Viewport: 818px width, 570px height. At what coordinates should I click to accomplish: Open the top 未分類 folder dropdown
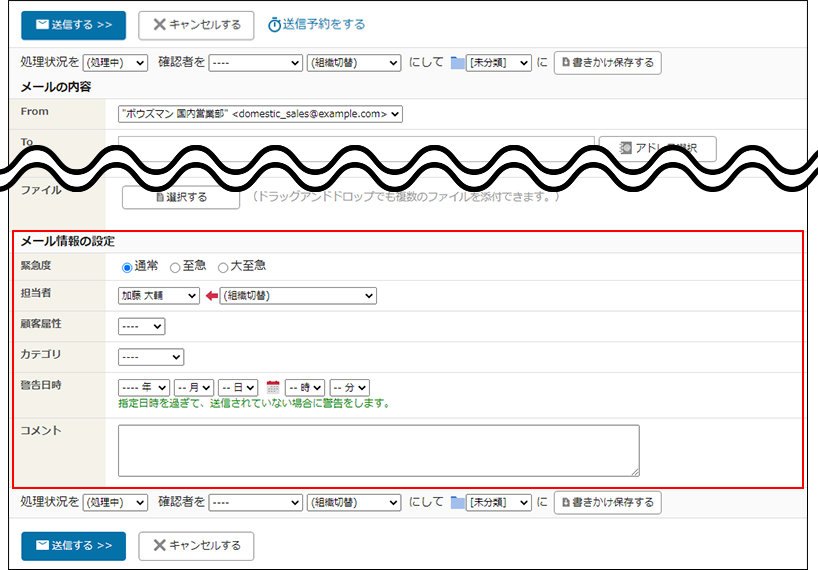[x=499, y=63]
